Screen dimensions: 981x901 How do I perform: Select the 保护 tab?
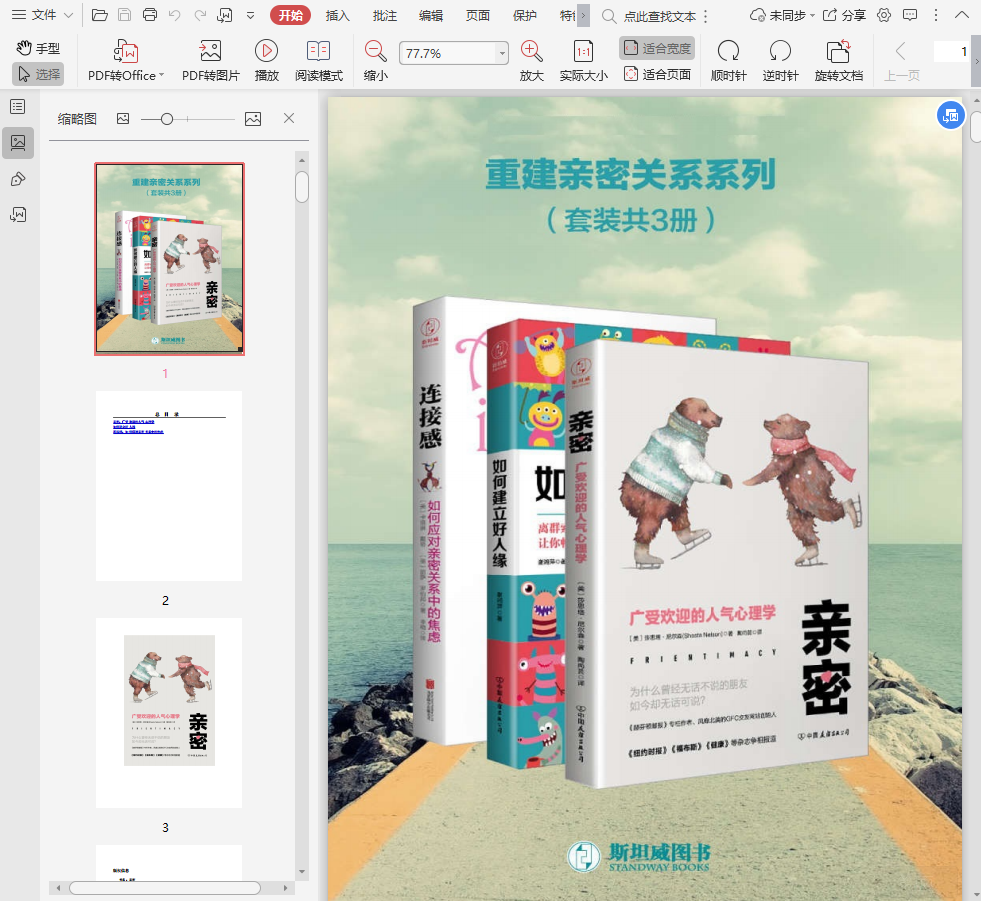[524, 16]
